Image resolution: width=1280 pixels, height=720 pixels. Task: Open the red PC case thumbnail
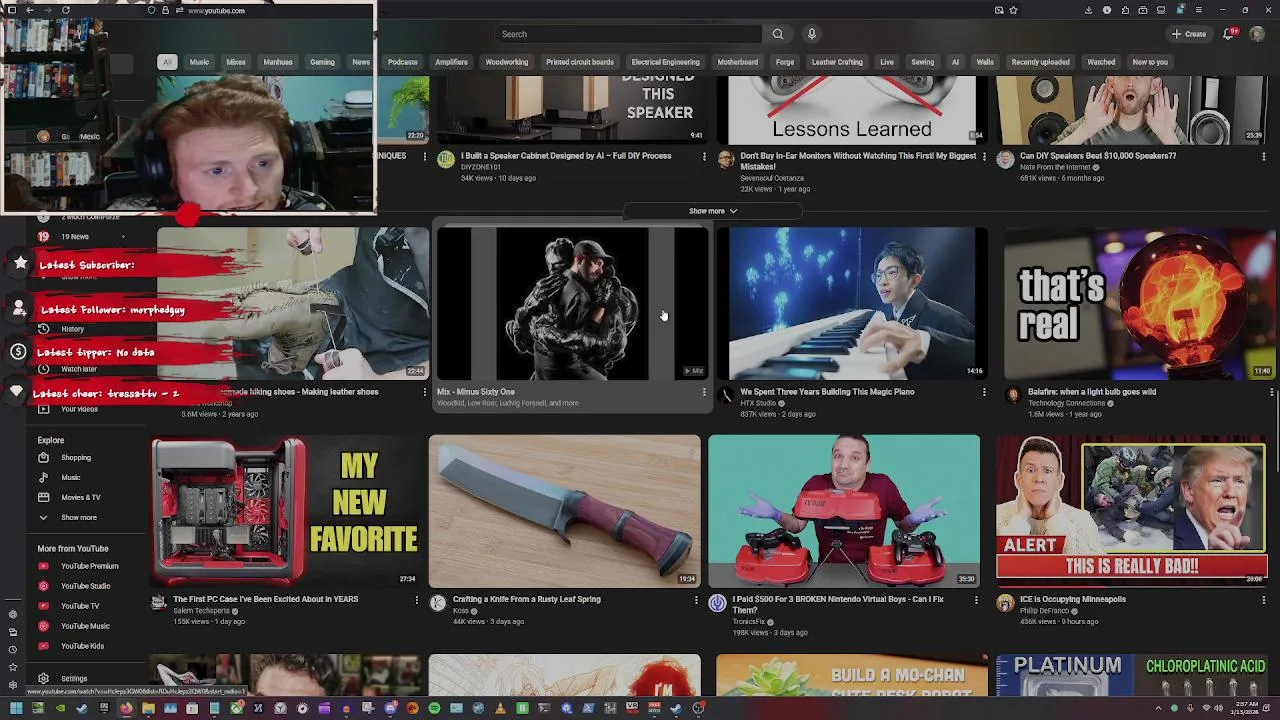[286, 510]
